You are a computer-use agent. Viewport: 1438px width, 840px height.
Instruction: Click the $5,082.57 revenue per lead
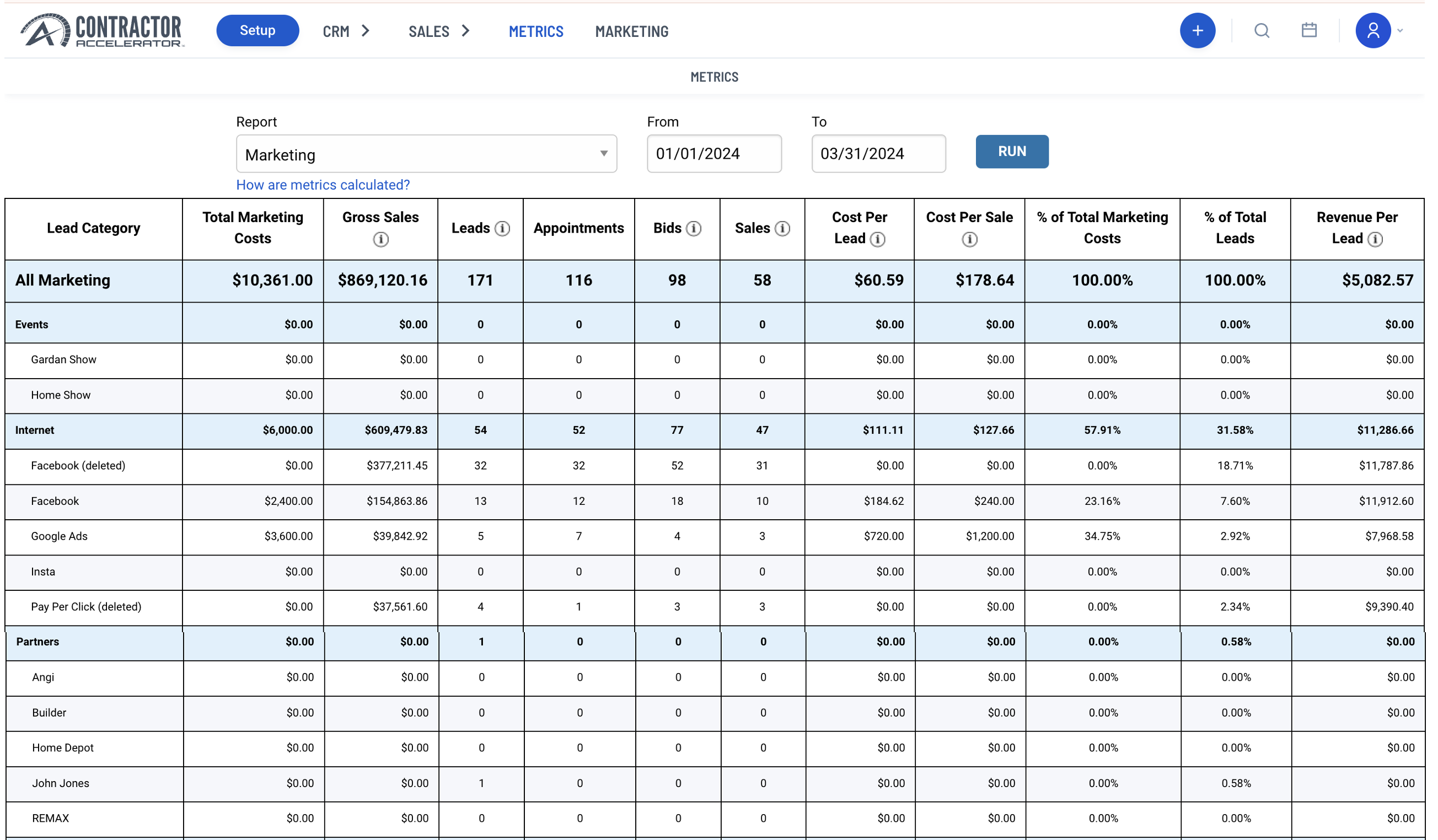click(x=1377, y=280)
